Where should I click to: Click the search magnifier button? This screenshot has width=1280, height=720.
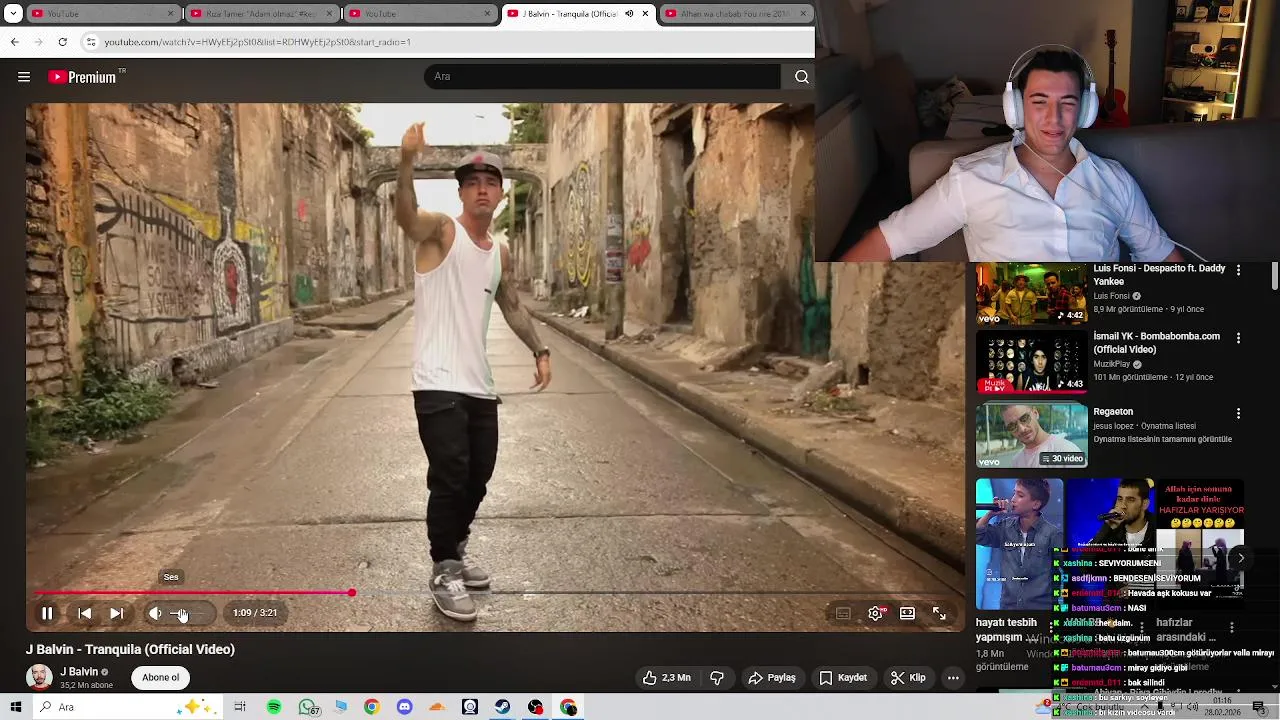[x=801, y=77]
